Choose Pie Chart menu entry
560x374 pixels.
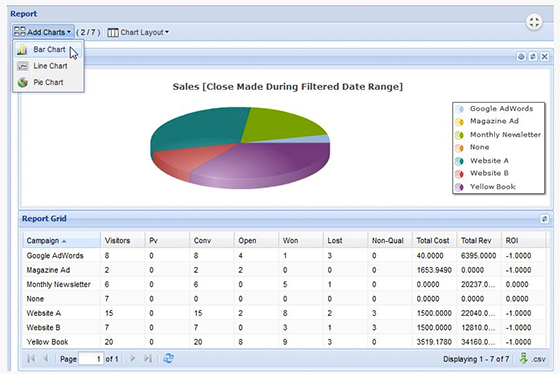48,82
